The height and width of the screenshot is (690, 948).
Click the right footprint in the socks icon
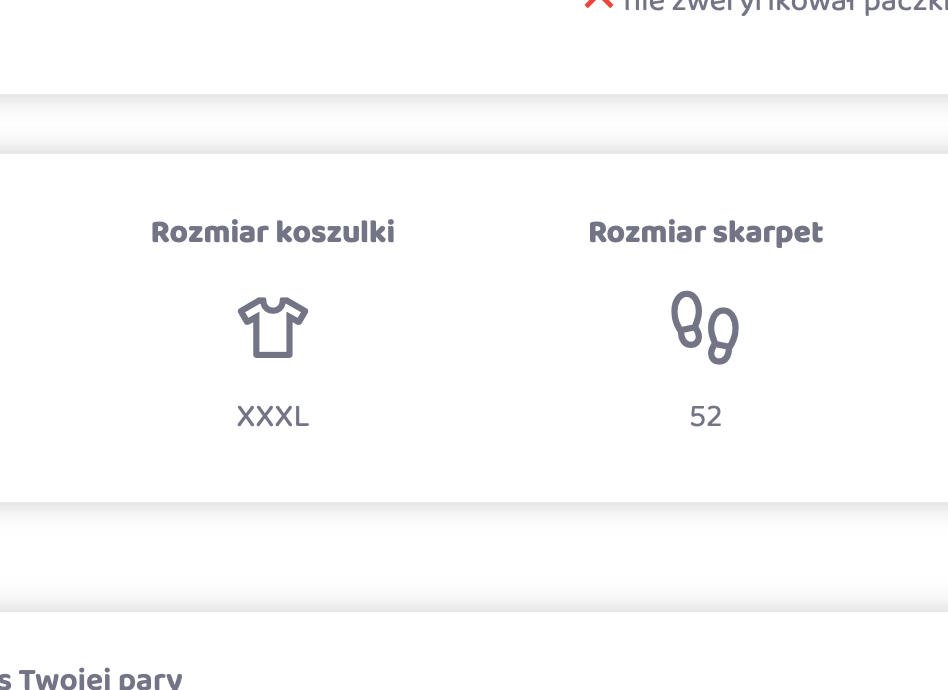pos(722,336)
